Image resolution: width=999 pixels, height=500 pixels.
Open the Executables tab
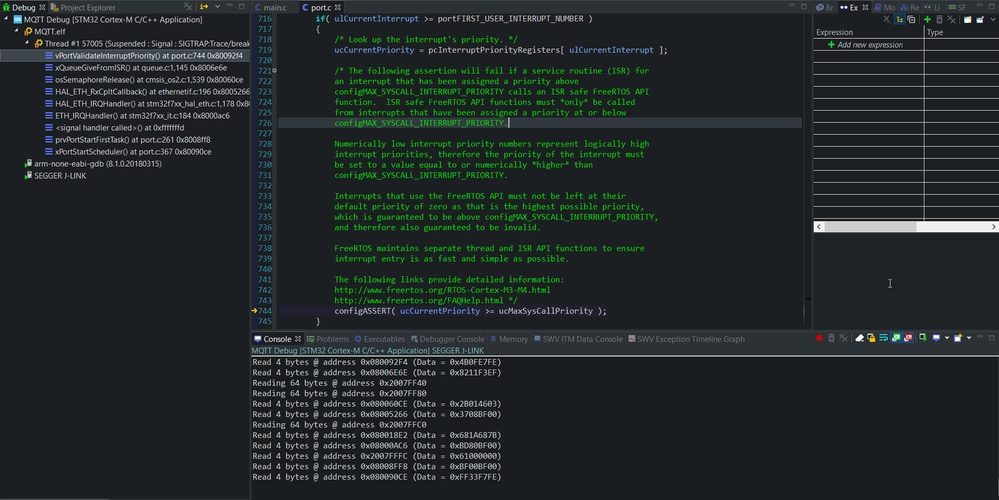(x=380, y=339)
